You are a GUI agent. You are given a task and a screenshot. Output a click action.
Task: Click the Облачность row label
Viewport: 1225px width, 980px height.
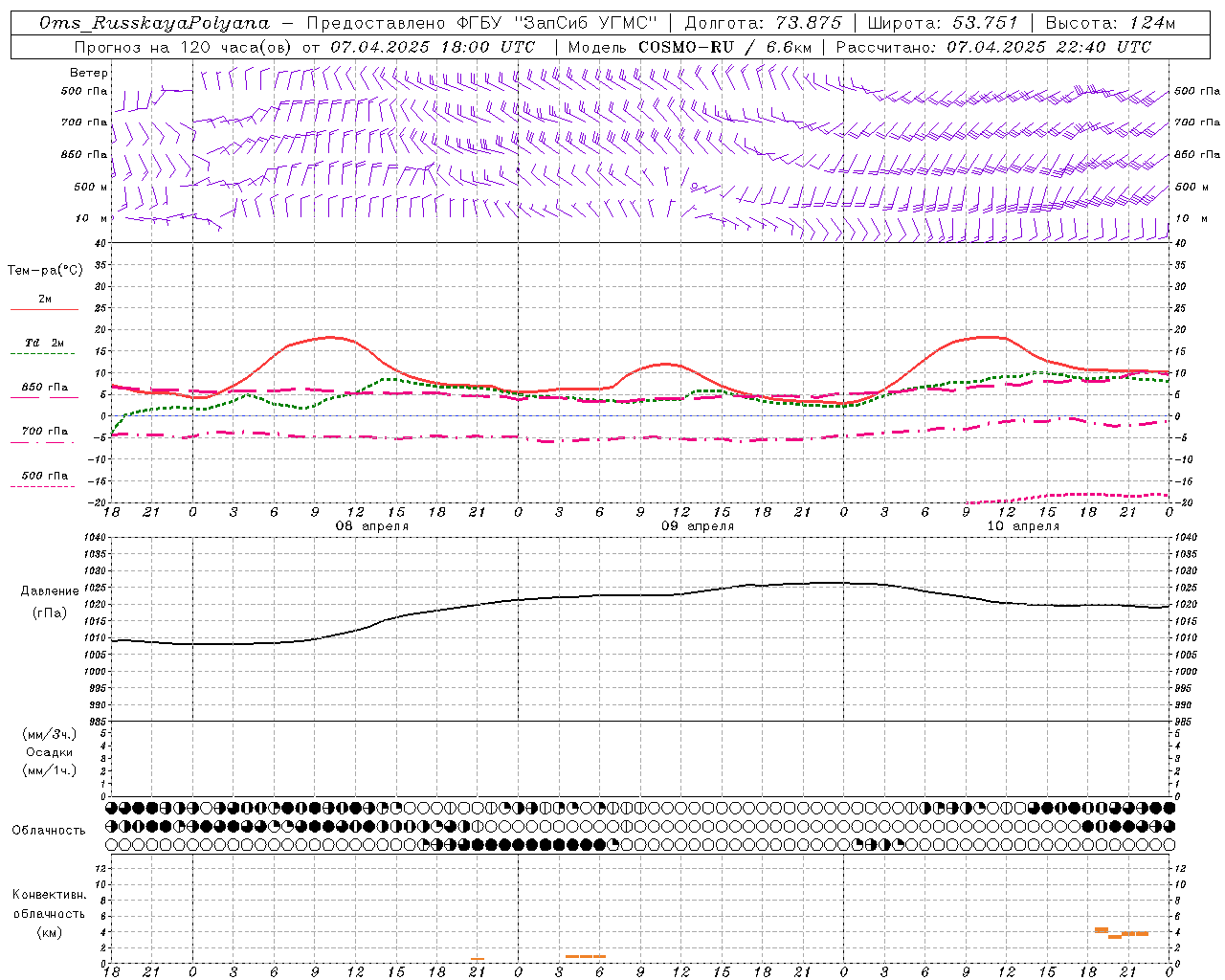tap(49, 831)
